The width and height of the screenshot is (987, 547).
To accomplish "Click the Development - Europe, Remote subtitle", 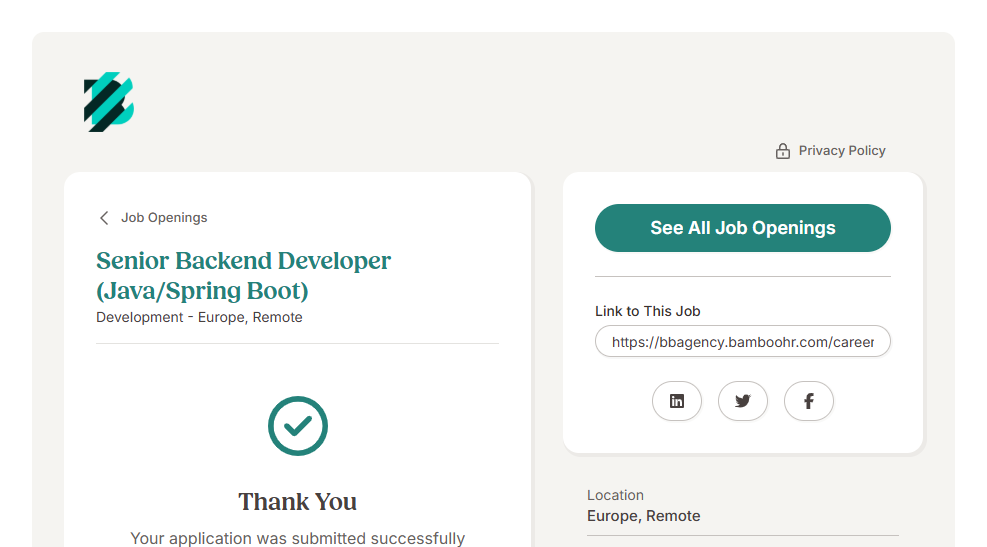I will pos(199,317).
